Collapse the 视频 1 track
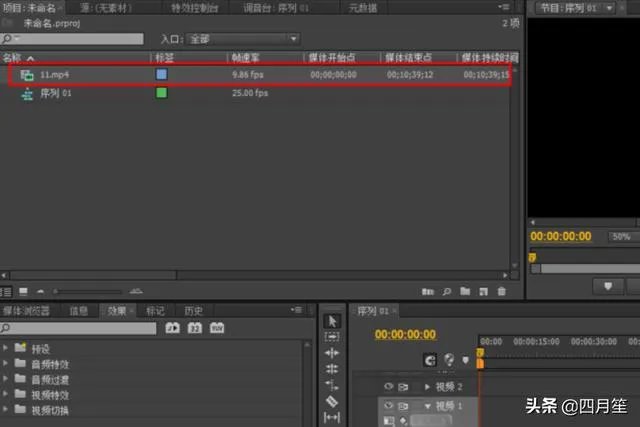 coord(427,406)
